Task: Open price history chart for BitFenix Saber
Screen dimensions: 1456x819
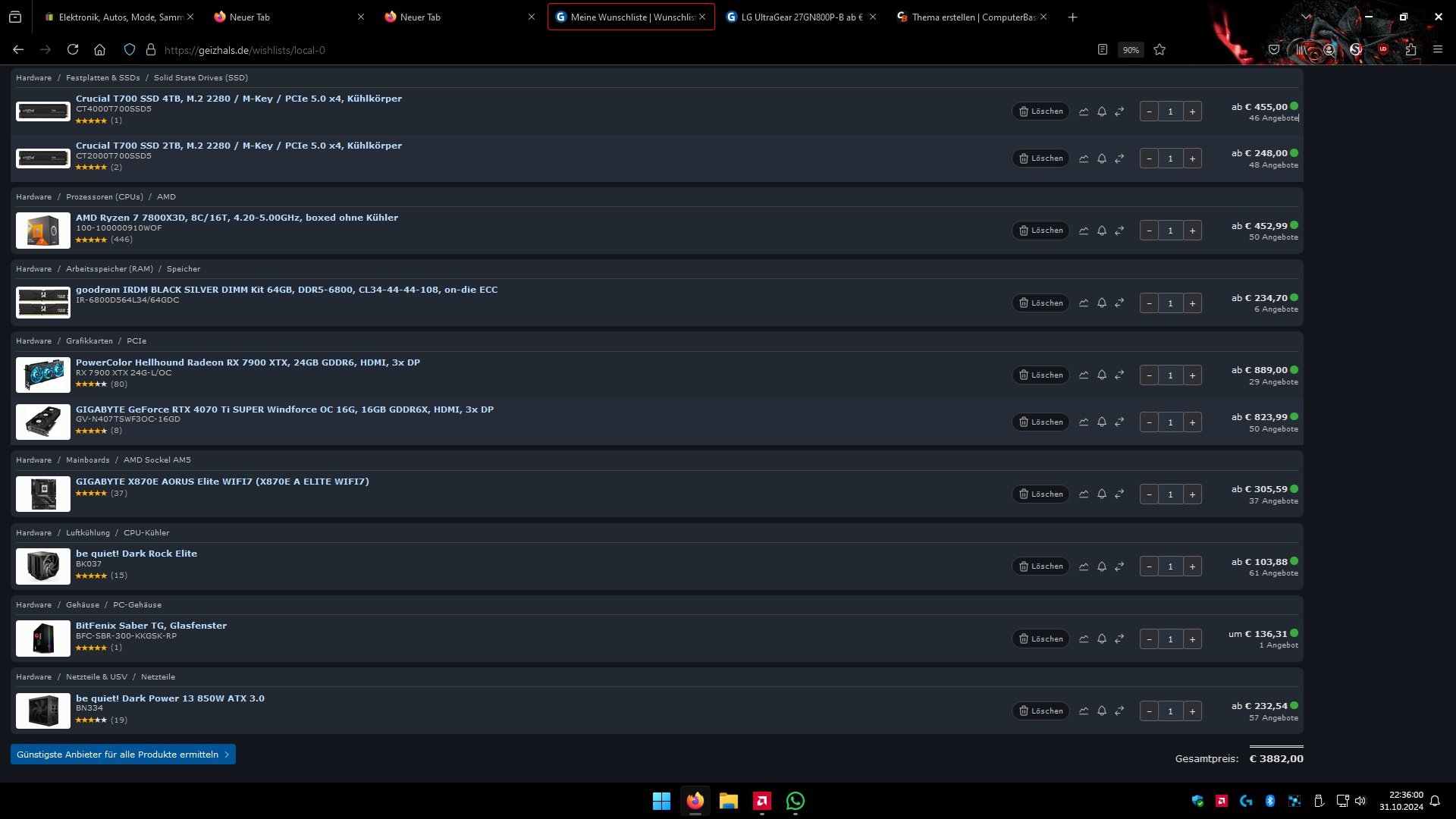Action: point(1084,639)
